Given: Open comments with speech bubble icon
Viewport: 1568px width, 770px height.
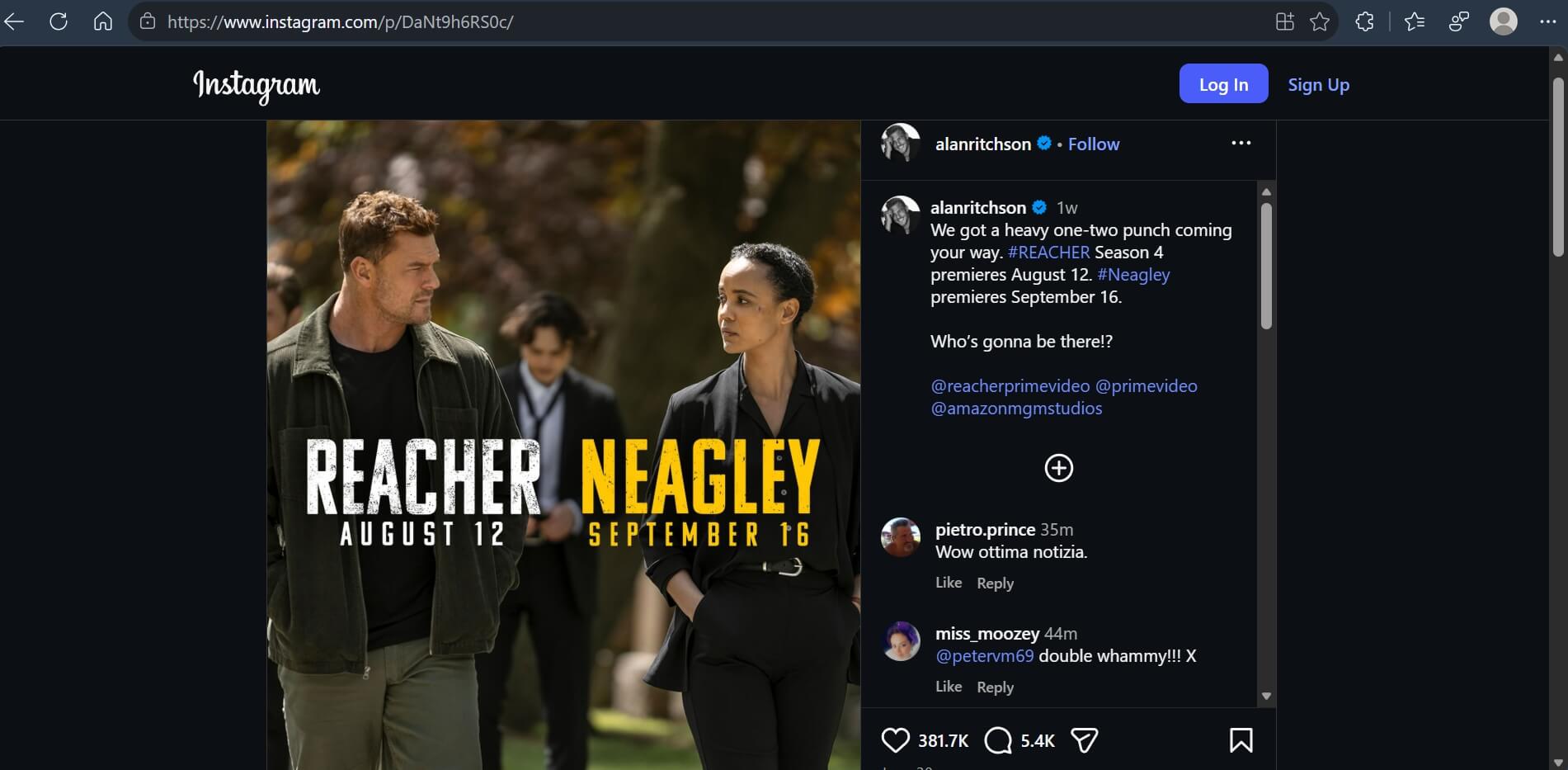Looking at the screenshot, I should (x=998, y=740).
